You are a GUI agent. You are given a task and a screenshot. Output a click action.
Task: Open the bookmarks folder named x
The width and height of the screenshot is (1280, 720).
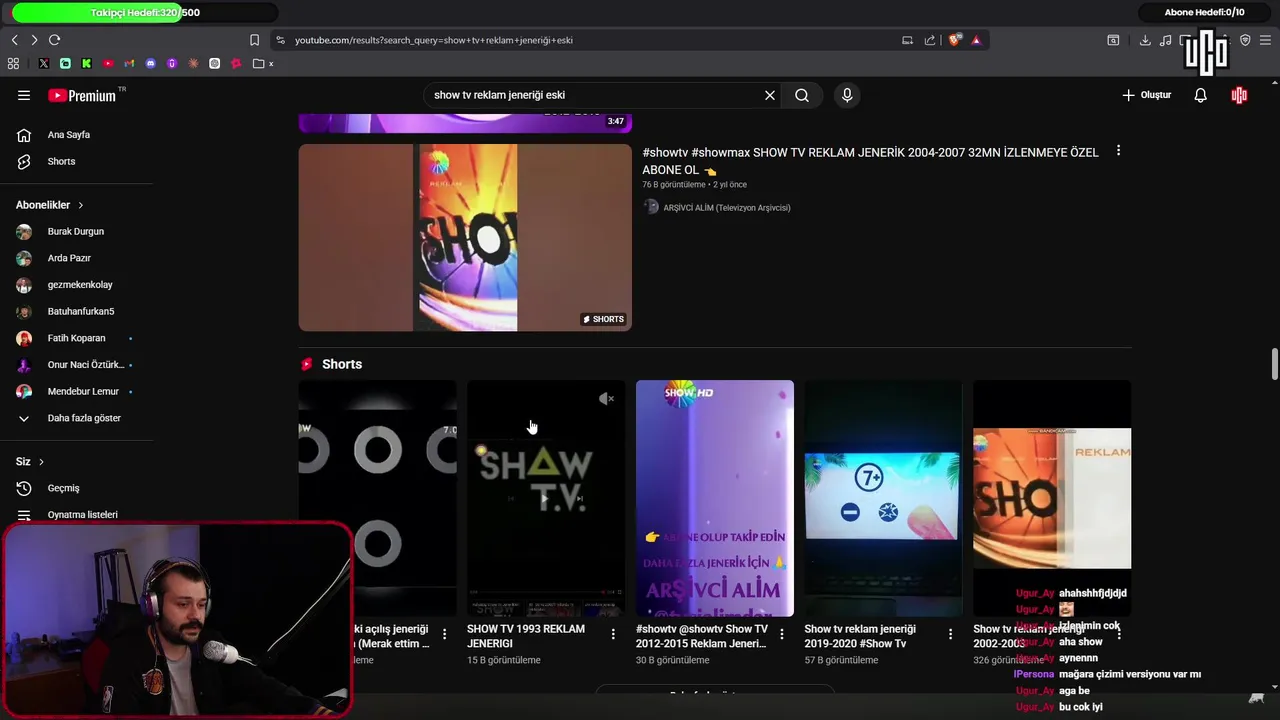[x=264, y=64]
